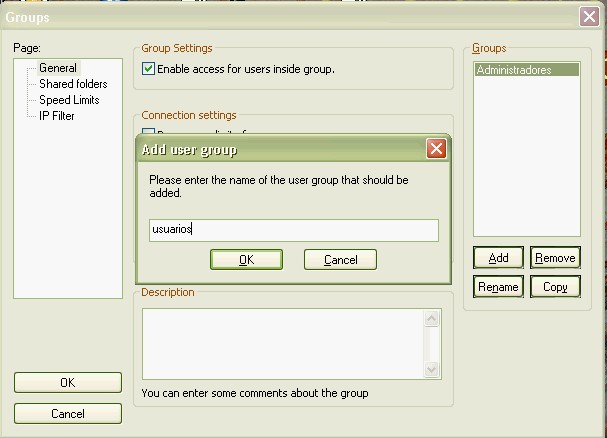
Task: Click the Description scrollbar down arrow
Action: pos(432,369)
